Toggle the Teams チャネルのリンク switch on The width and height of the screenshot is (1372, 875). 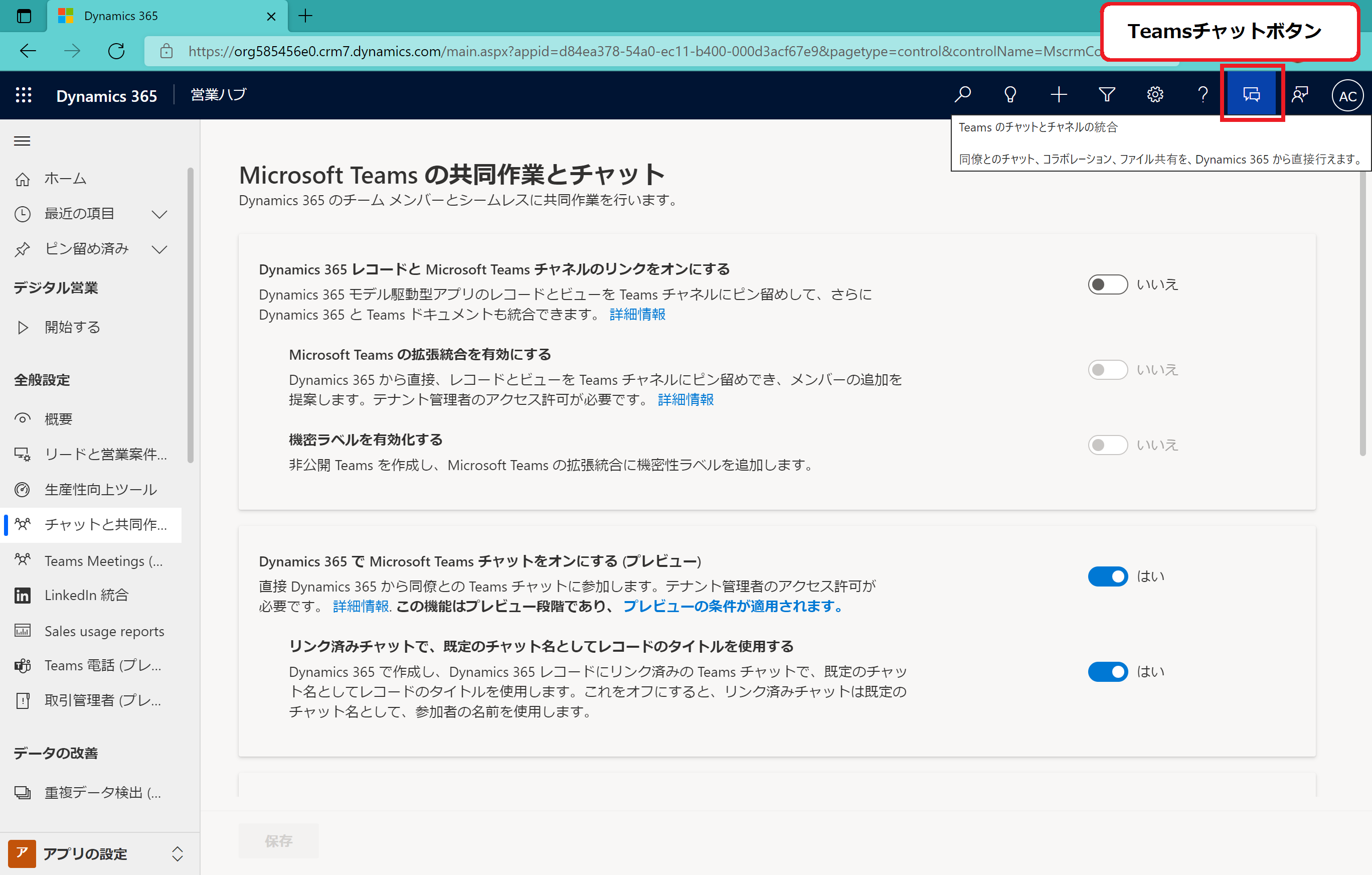[1108, 284]
